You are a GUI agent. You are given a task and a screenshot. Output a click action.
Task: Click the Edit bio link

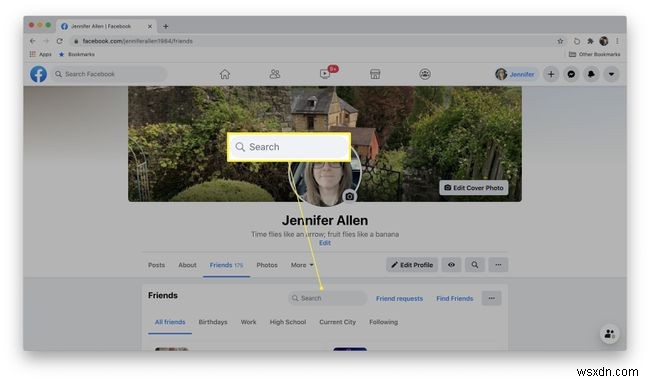(x=325, y=243)
